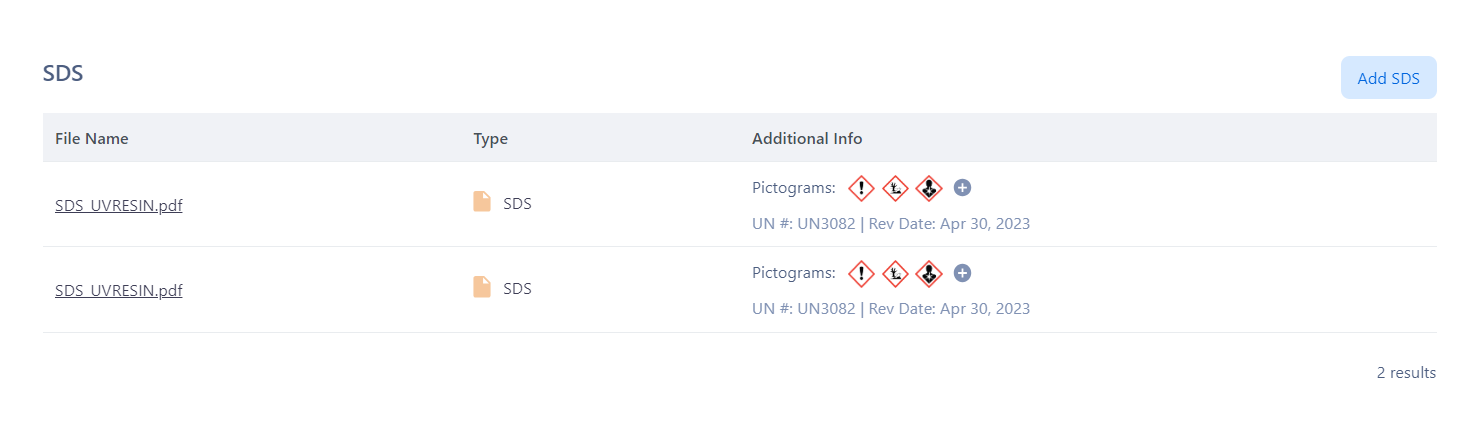Click the Type column header

click(x=491, y=139)
